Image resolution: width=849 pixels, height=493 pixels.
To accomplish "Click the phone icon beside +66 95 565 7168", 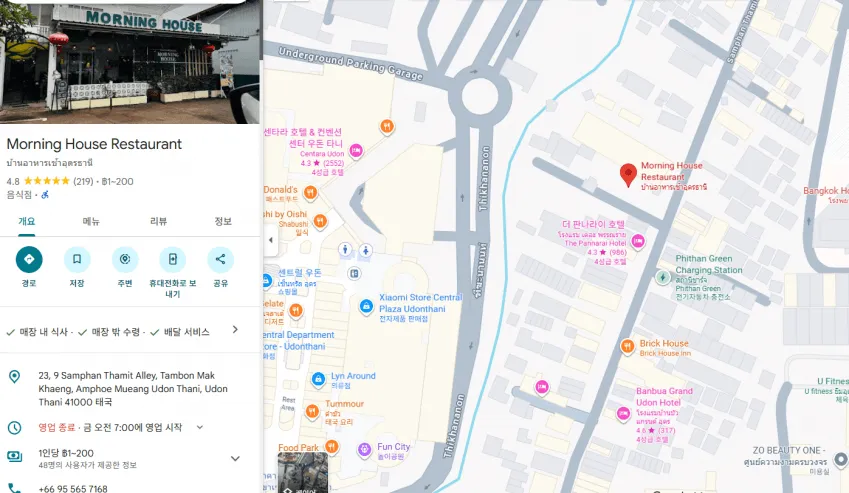I will click(x=15, y=489).
